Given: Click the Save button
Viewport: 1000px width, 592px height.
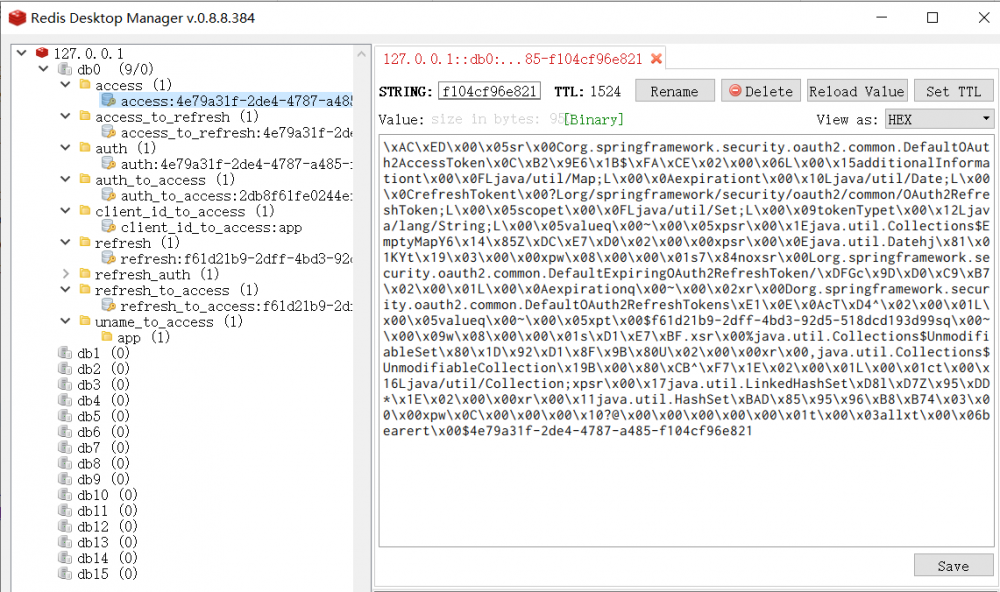Looking at the screenshot, I should pos(953,565).
